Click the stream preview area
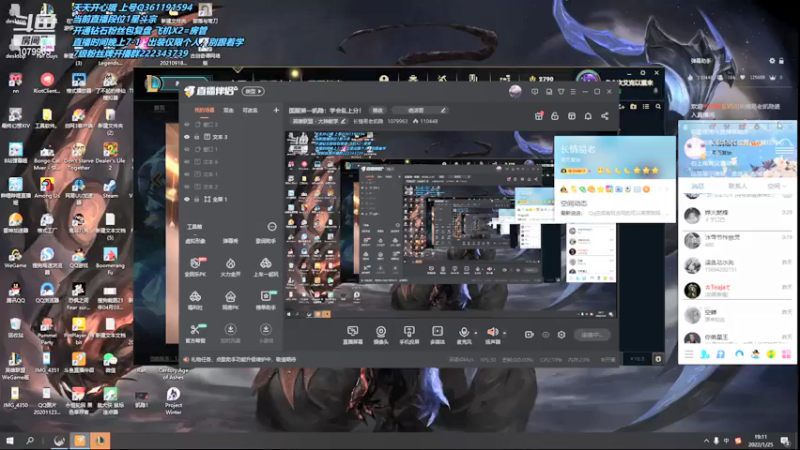 [x=451, y=224]
